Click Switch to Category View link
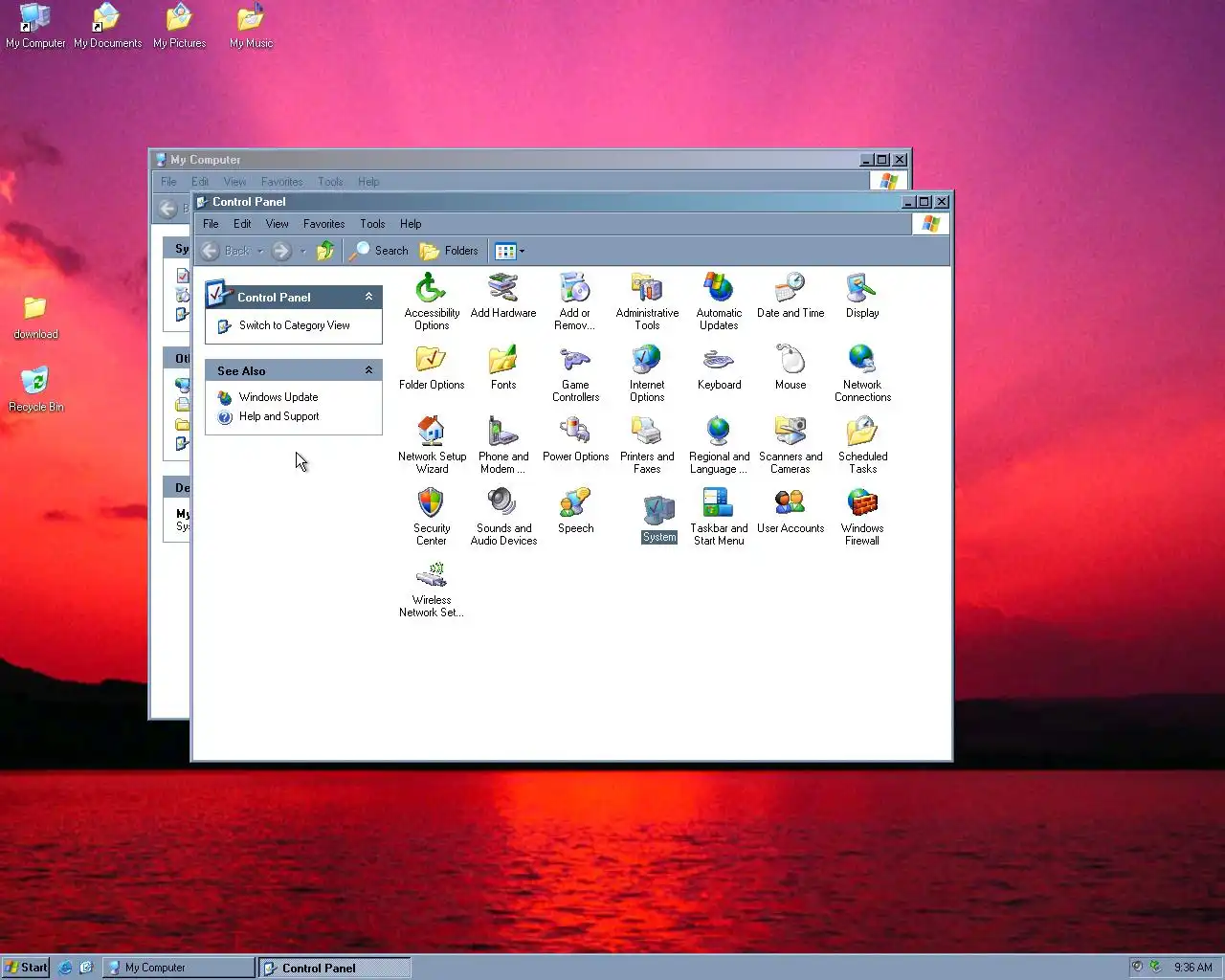Screen dimensions: 1225x980 click(x=295, y=325)
